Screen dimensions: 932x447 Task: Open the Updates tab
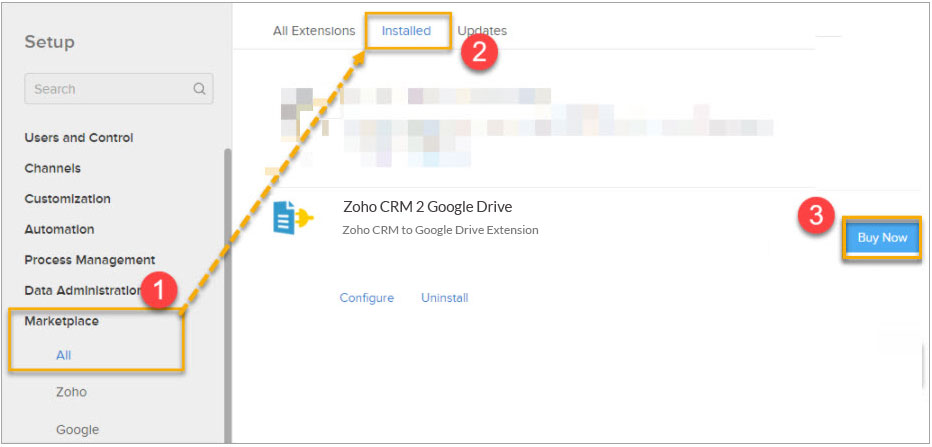pyautogui.click(x=482, y=31)
